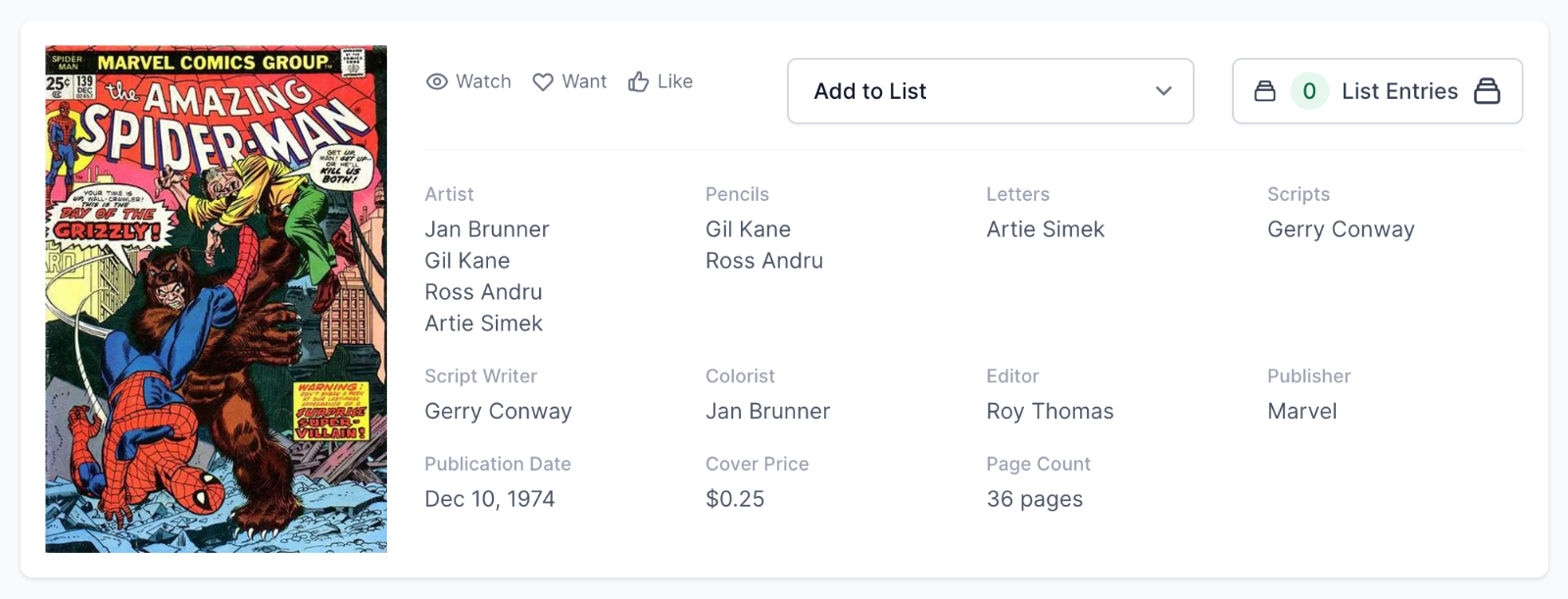
Task: Open the List Entries button
Action: pos(1398,91)
